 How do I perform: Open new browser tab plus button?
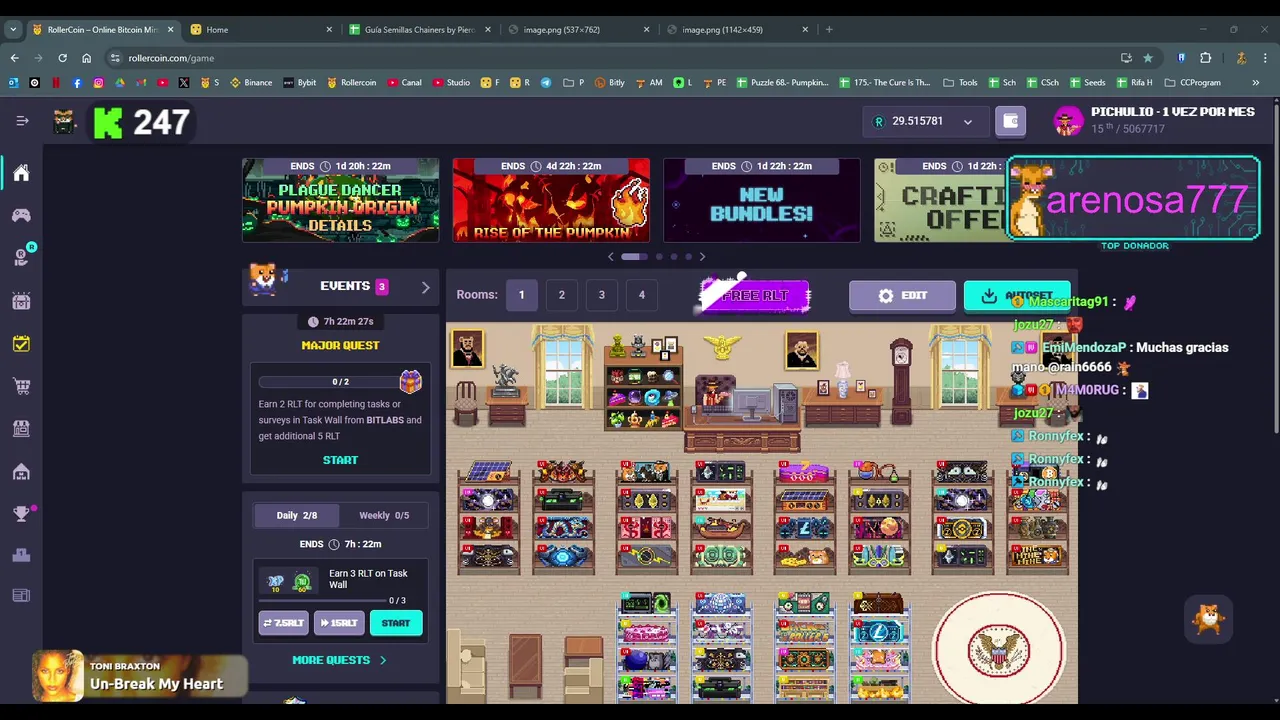pos(829,29)
